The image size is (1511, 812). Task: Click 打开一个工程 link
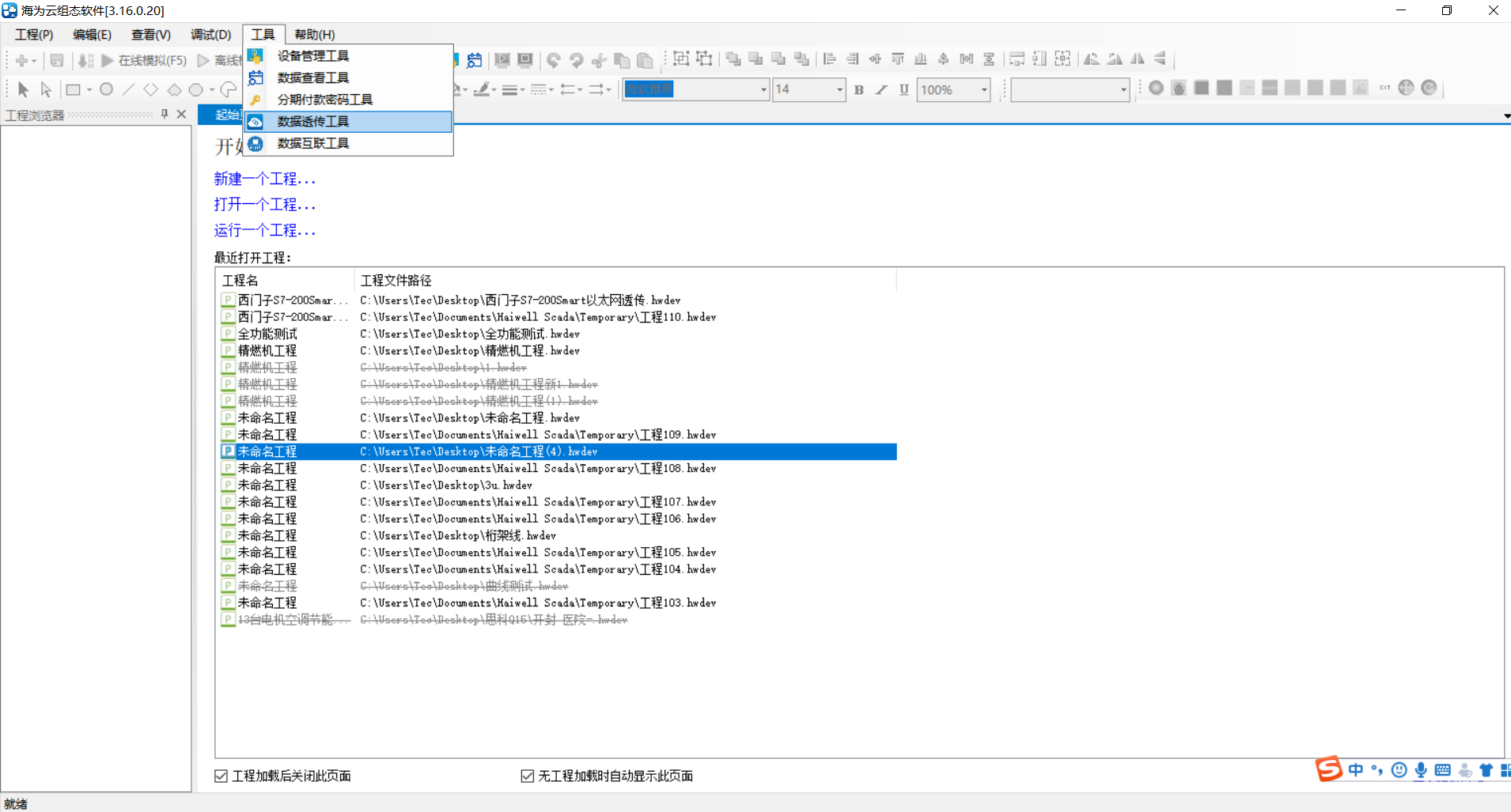pos(264,205)
